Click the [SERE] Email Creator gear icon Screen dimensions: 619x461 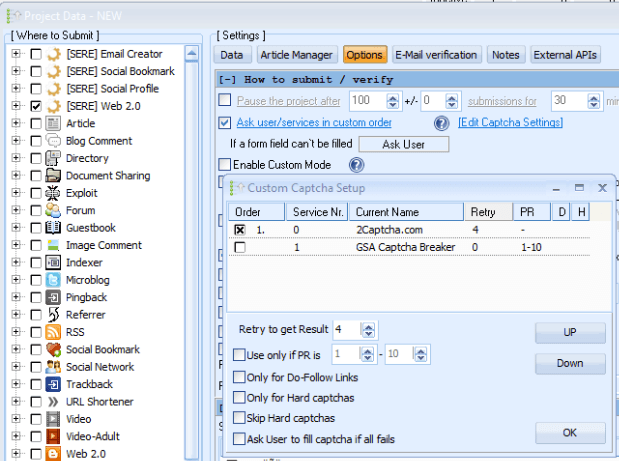click(54, 54)
